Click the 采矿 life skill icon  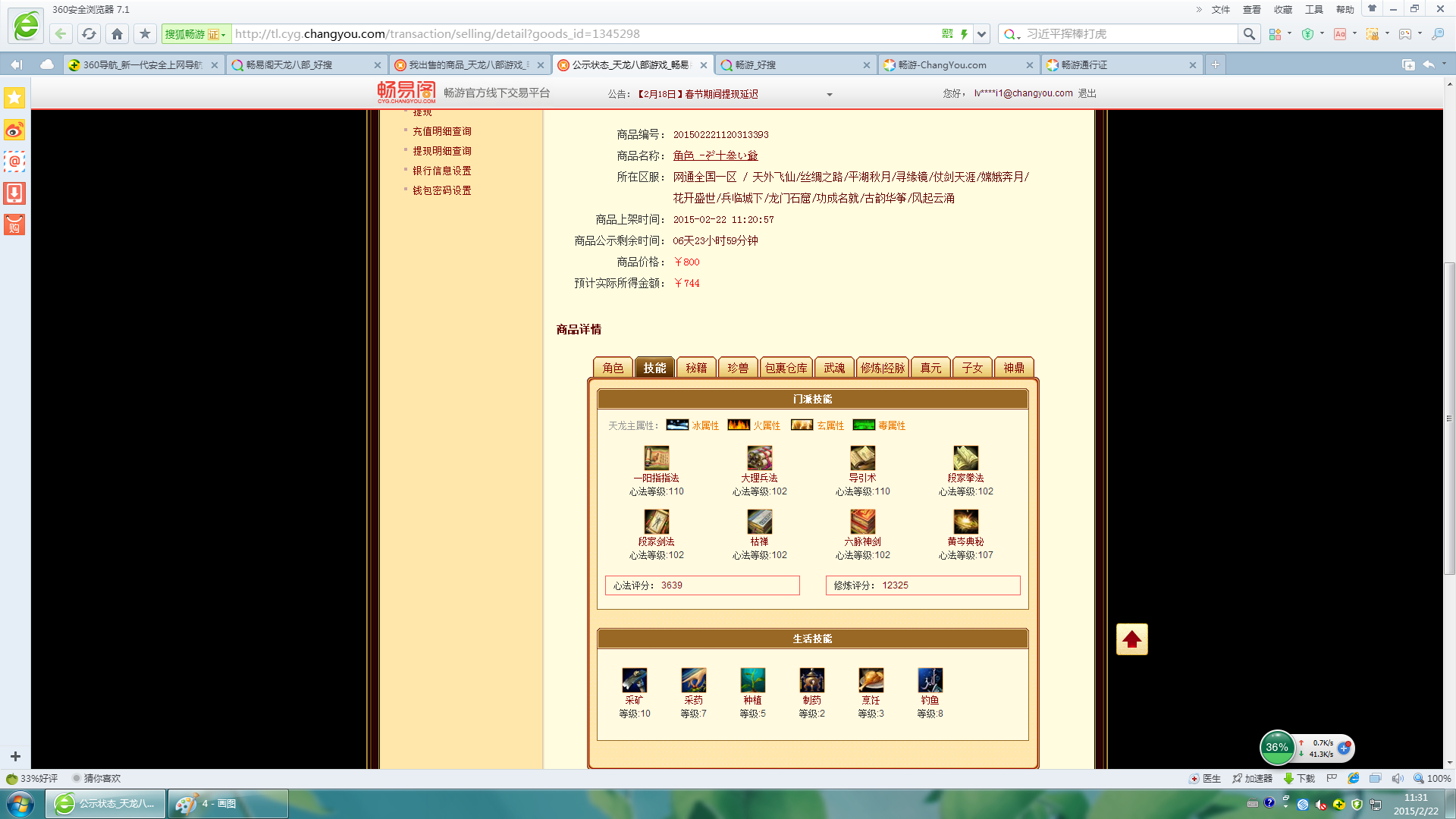634,680
